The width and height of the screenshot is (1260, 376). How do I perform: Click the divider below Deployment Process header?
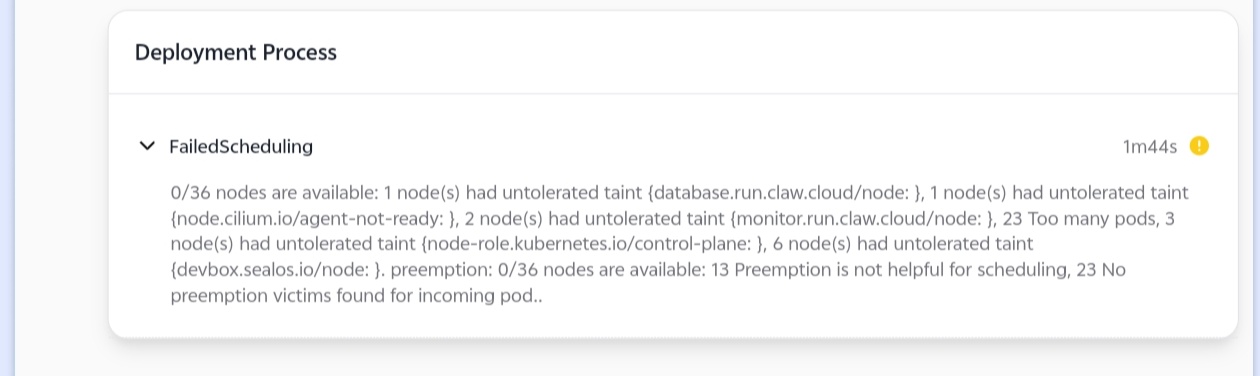click(673, 94)
